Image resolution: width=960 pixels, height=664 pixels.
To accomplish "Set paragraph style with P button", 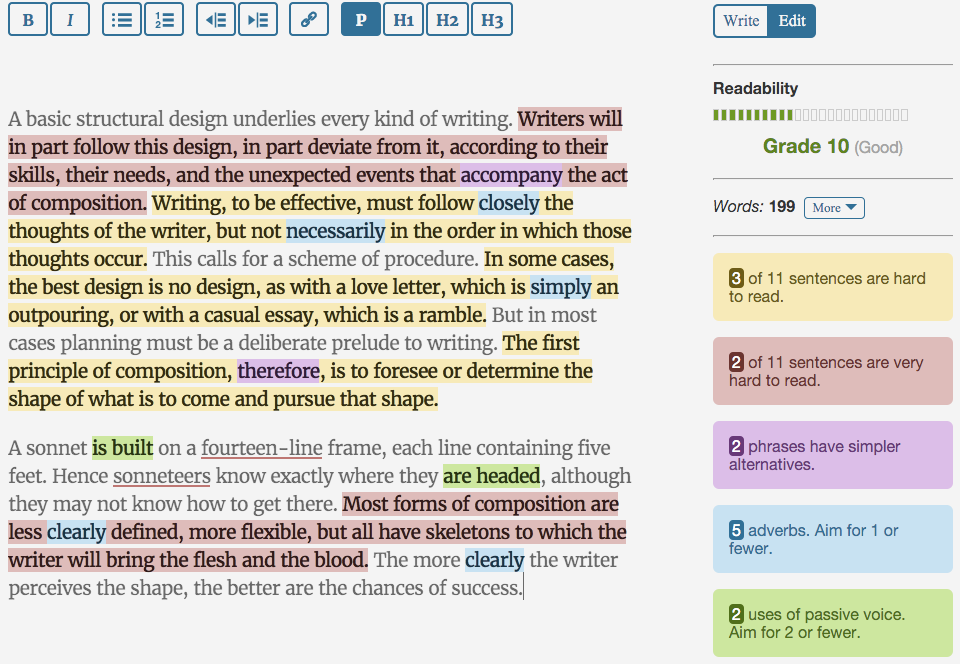I will pos(361,20).
